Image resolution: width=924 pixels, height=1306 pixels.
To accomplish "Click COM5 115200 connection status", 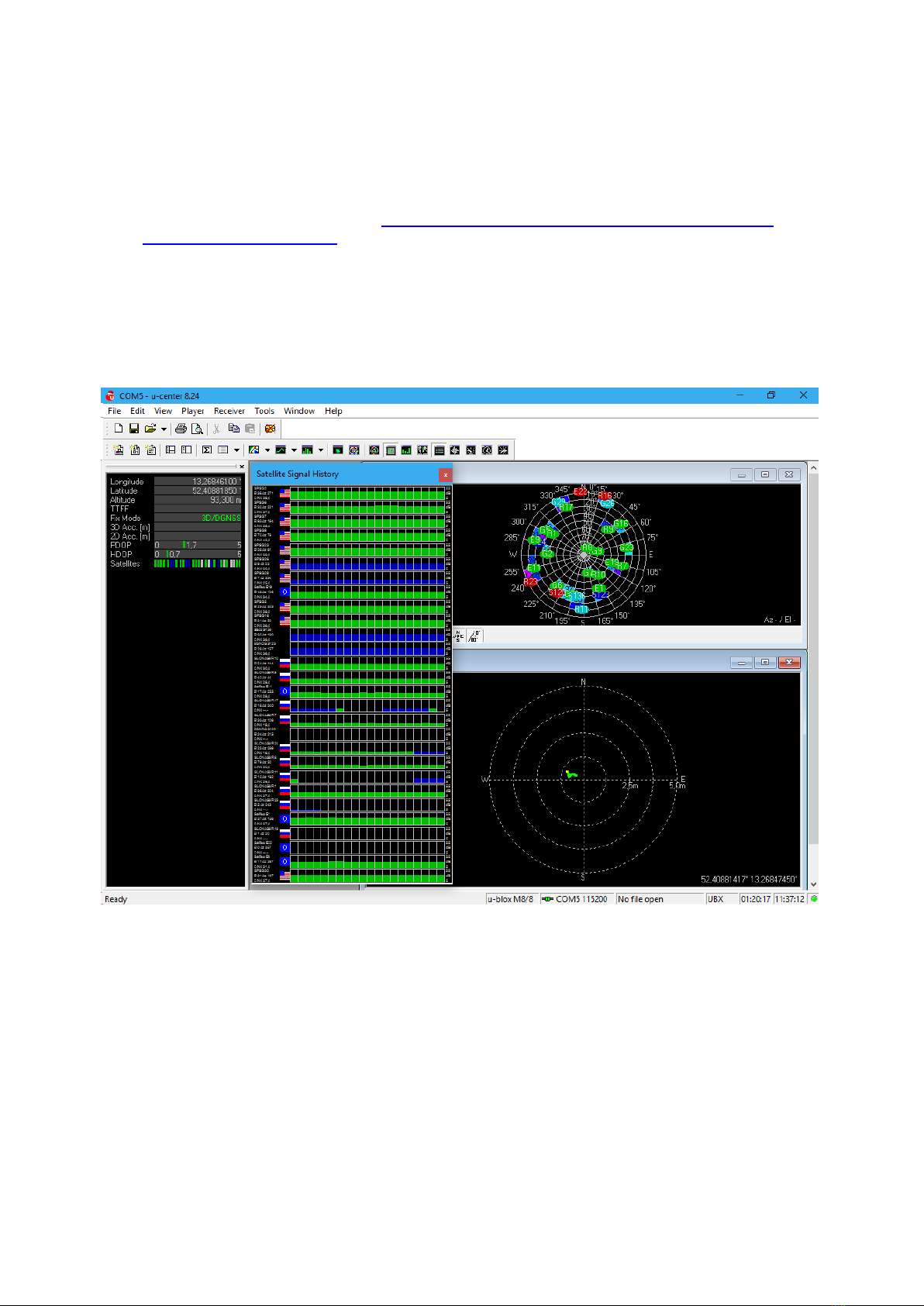I will [x=576, y=899].
